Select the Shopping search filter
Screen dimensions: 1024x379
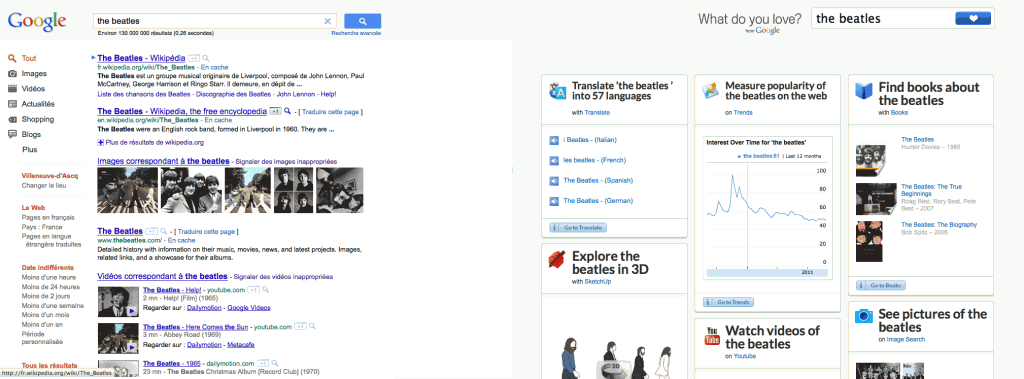37,119
